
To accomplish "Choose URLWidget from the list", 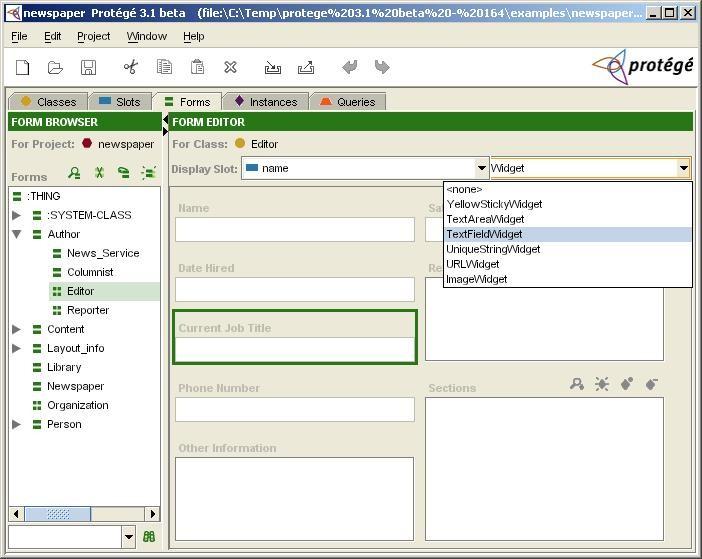I will pos(568,264).
